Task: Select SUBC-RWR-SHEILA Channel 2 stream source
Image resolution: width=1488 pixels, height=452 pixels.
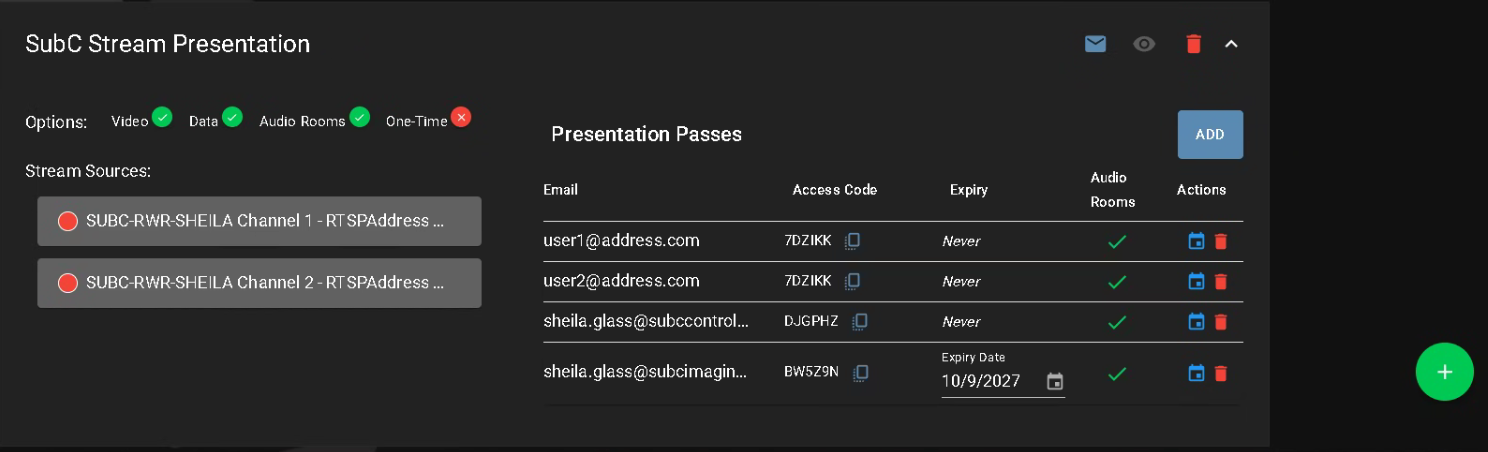Action: tap(259, 283)
